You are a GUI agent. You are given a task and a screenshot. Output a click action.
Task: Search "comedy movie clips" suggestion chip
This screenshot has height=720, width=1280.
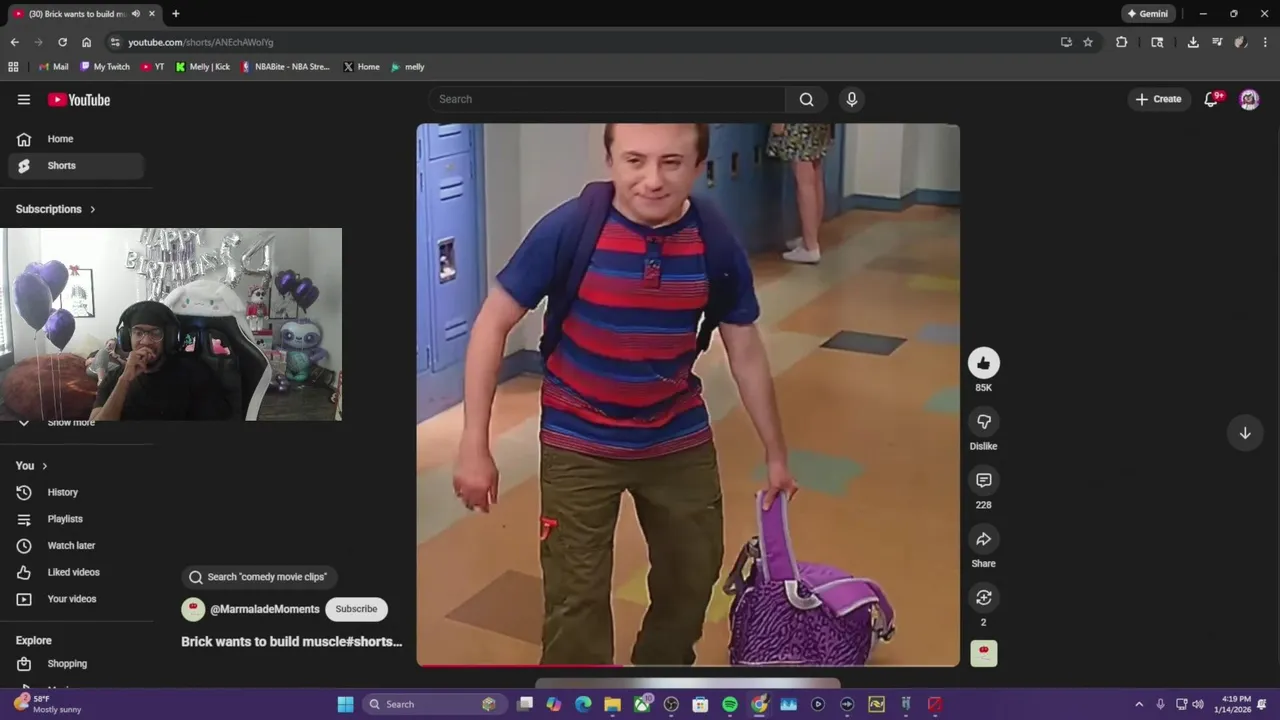coord(259,577)
